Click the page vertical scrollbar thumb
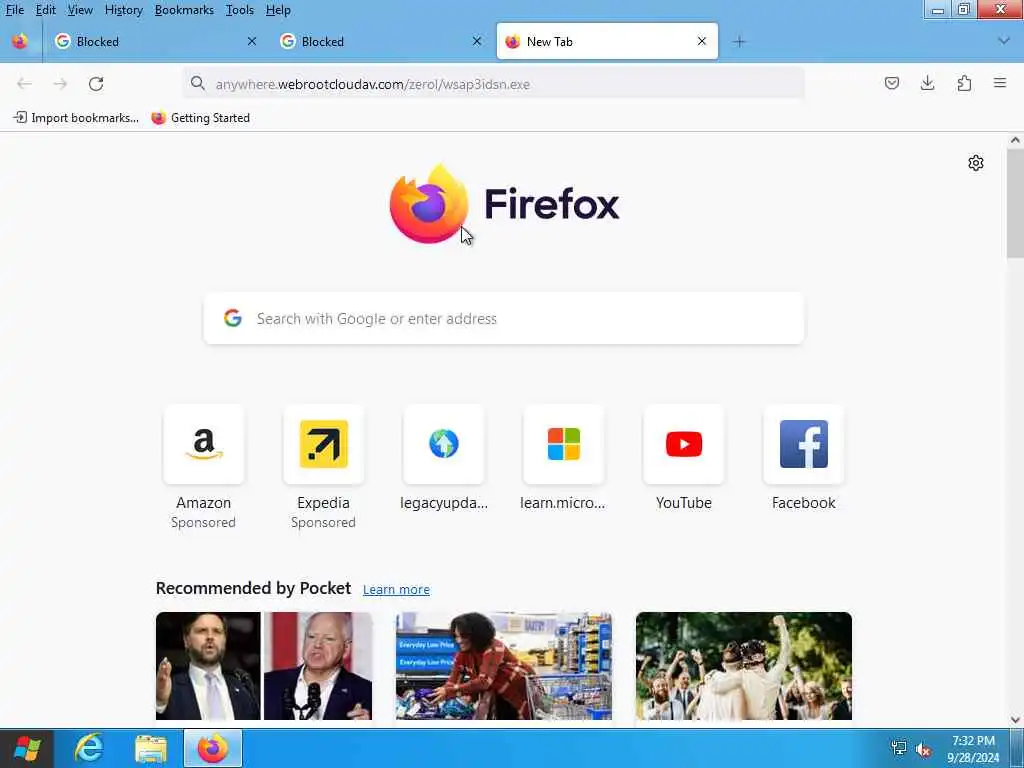This screenshot has width=1024, height=768. [x=1015, y=203]
